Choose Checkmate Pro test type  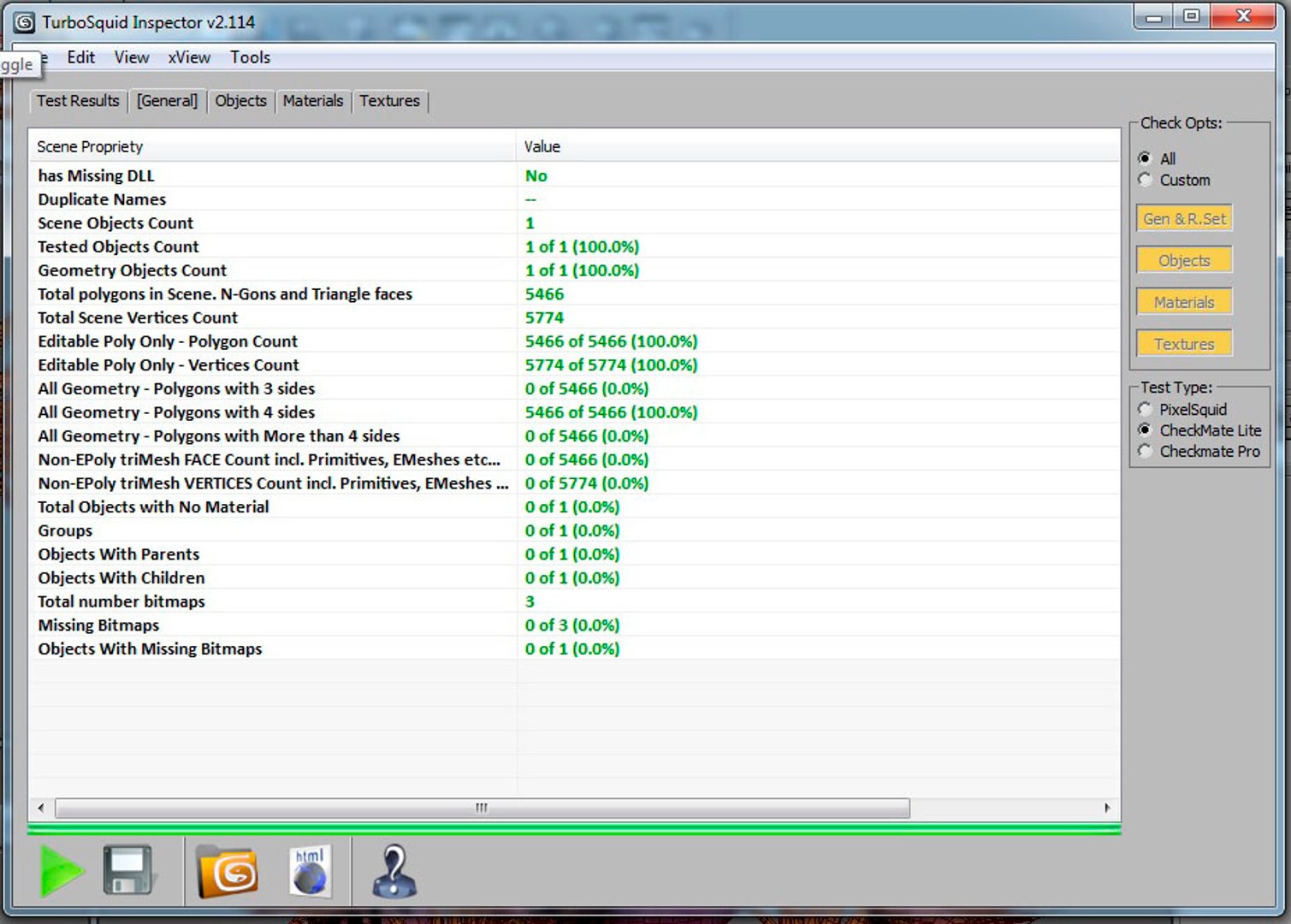click(x=1199, y=451)
